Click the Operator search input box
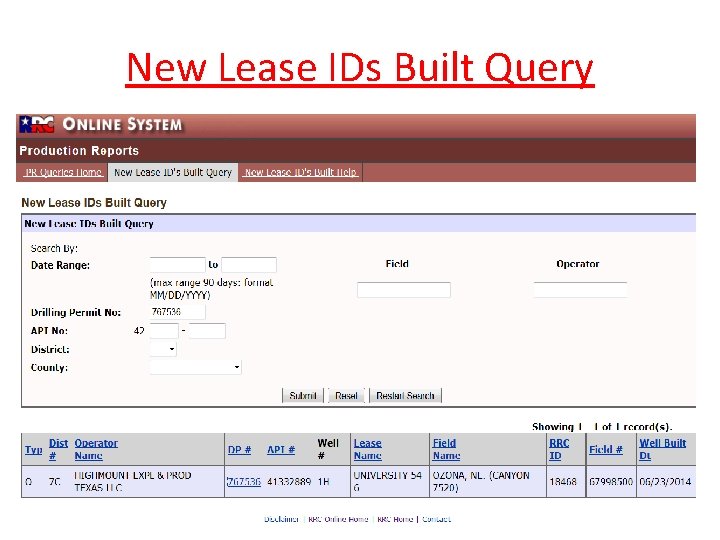 [x=580, y=290]
